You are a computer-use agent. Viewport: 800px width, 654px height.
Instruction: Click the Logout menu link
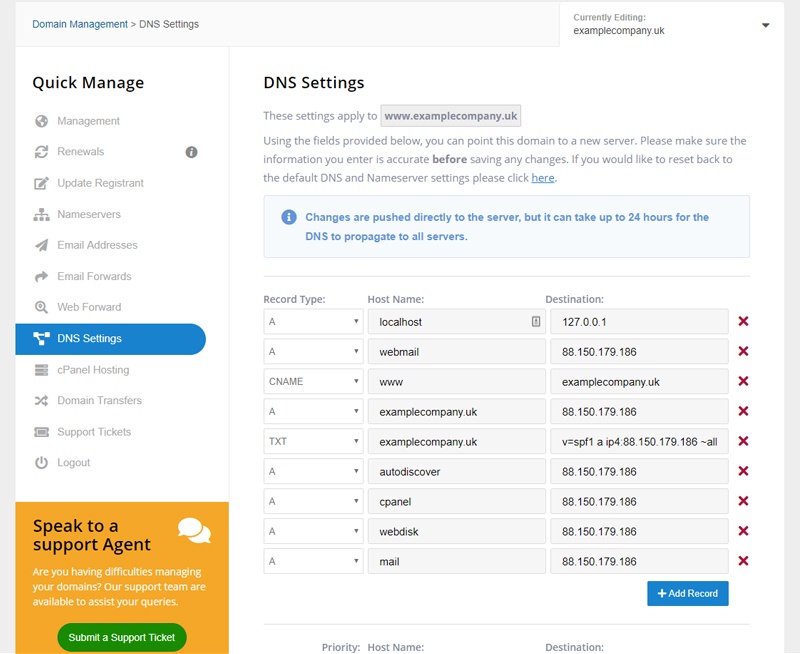pyautogui.click(x=73, y=463)
